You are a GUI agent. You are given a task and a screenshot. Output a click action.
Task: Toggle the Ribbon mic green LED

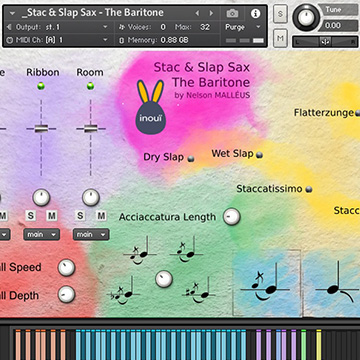[41, 86]
